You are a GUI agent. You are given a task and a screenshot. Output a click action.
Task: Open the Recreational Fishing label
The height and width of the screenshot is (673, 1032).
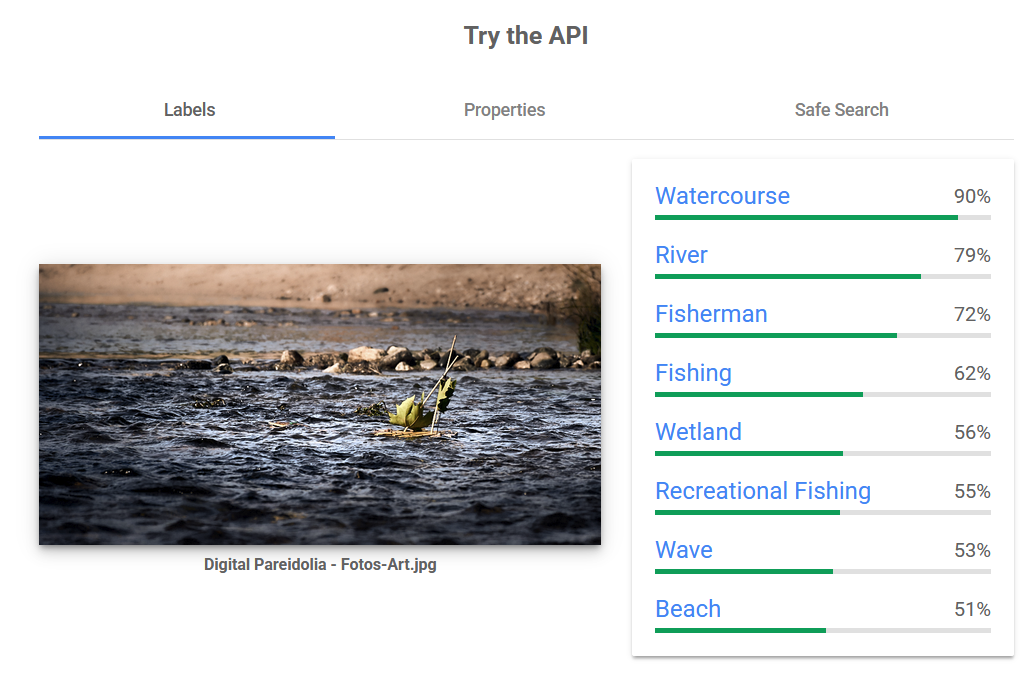763,491
